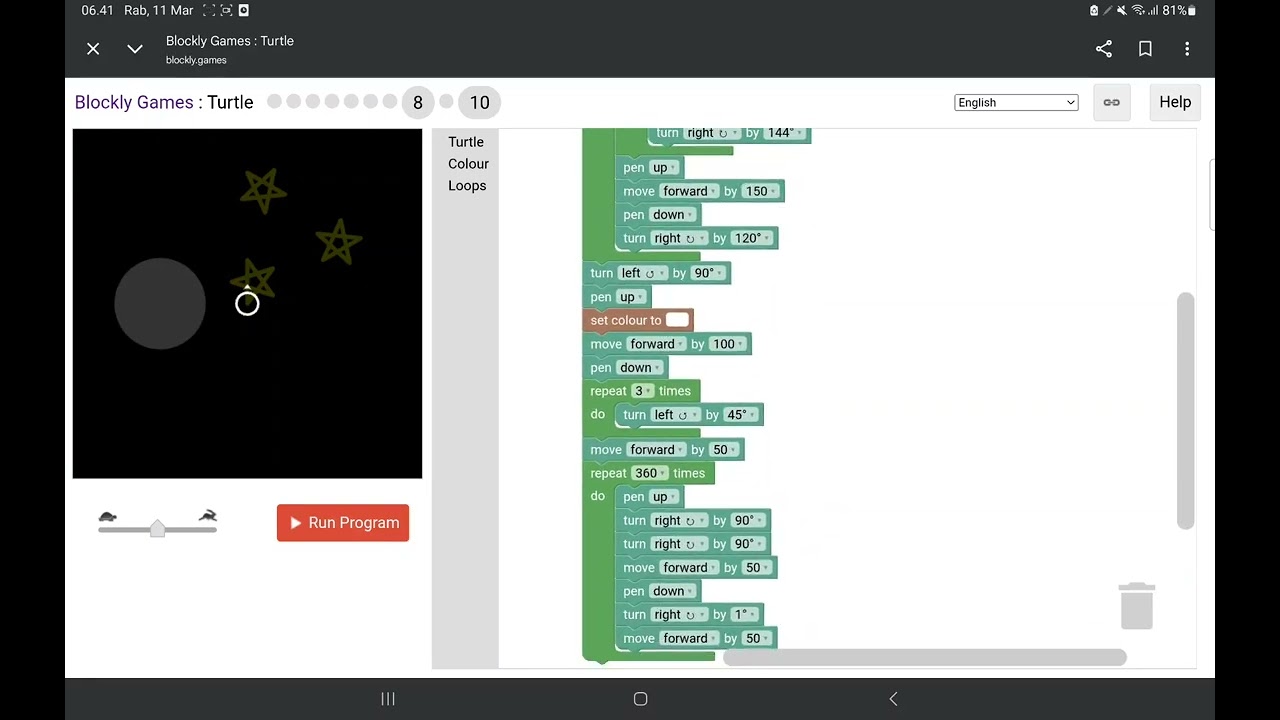The image size is (1280, 720).
Task: Edit the 1° angle value field
Action: click(x=745, y=615)
